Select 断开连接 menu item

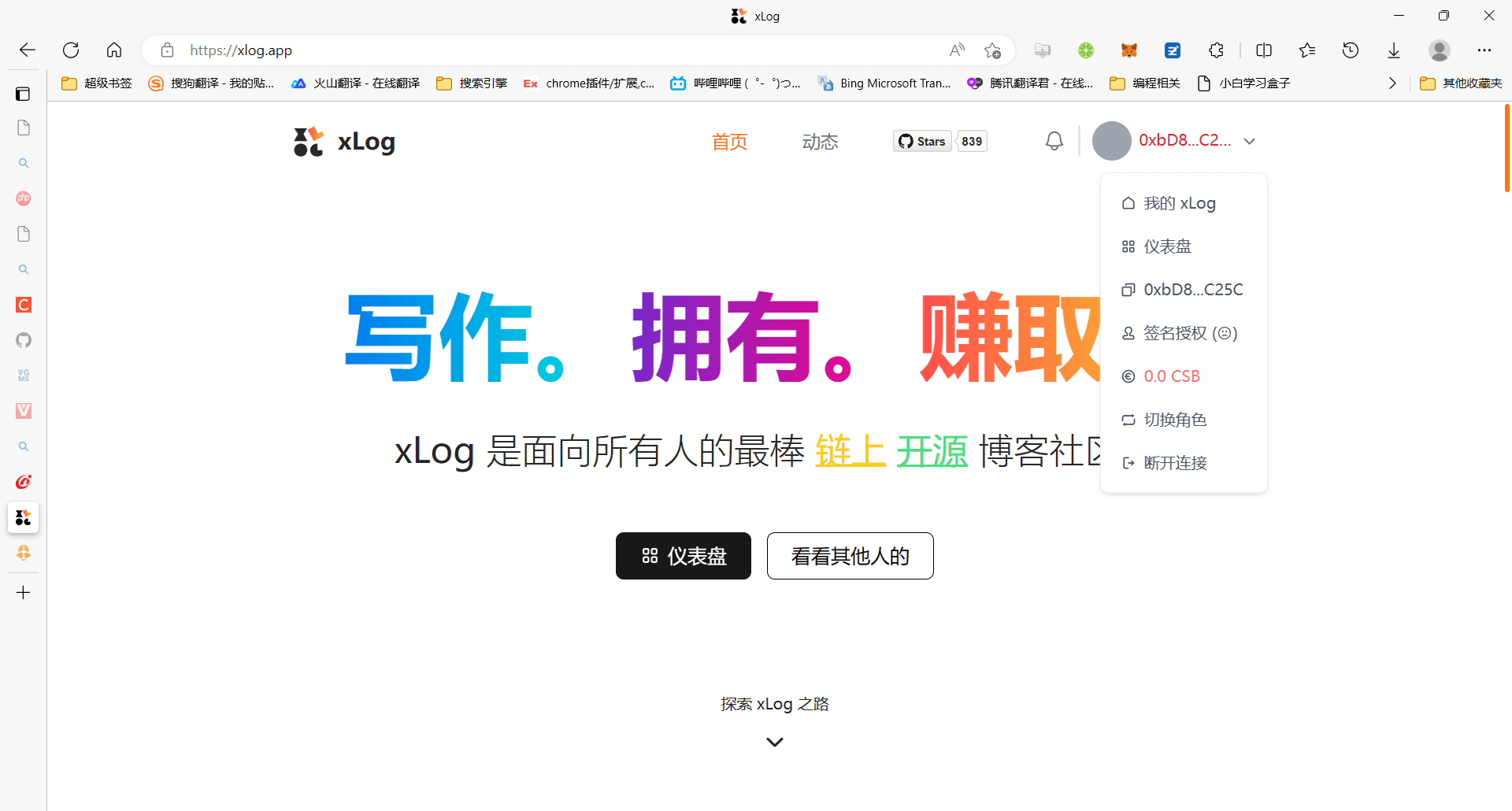click(x=1184, y=463)
